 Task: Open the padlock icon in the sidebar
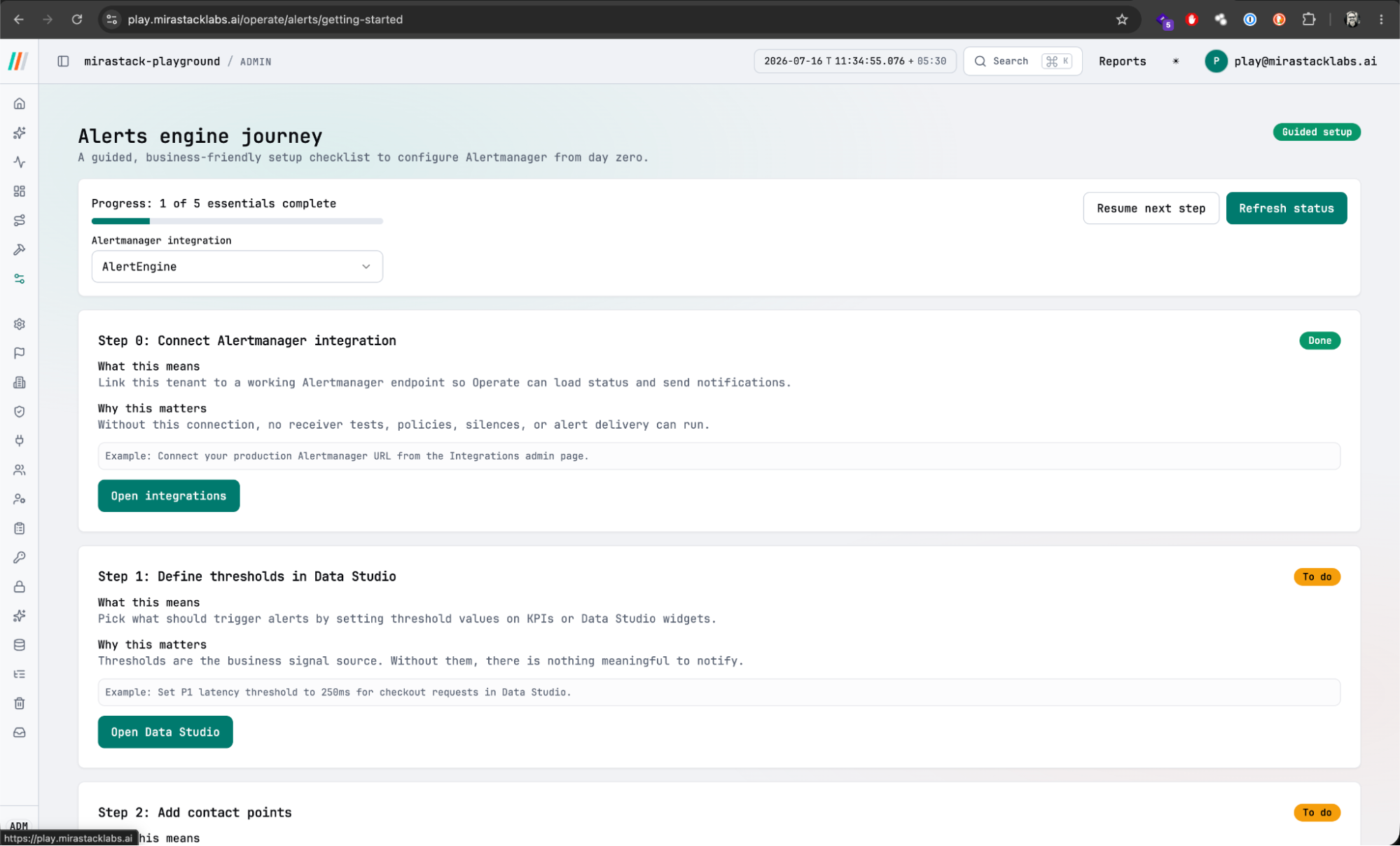click(20, 587)
